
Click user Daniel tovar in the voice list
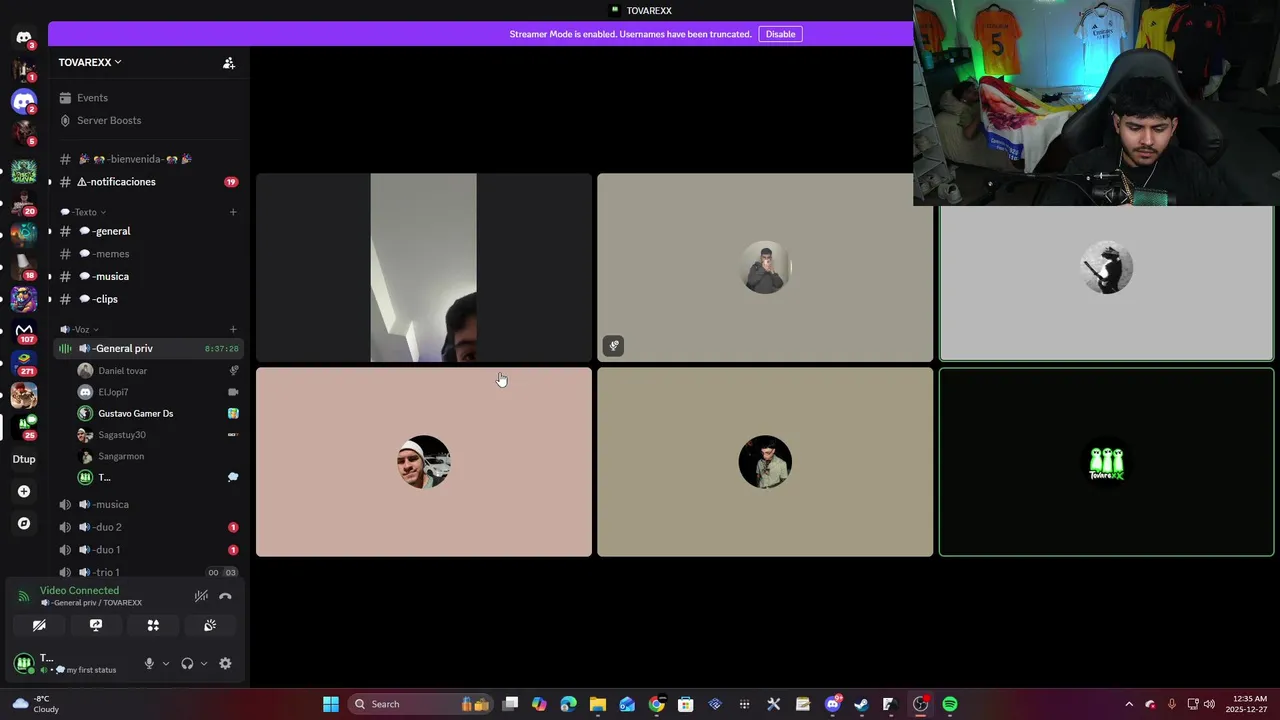tap(158, 371)
